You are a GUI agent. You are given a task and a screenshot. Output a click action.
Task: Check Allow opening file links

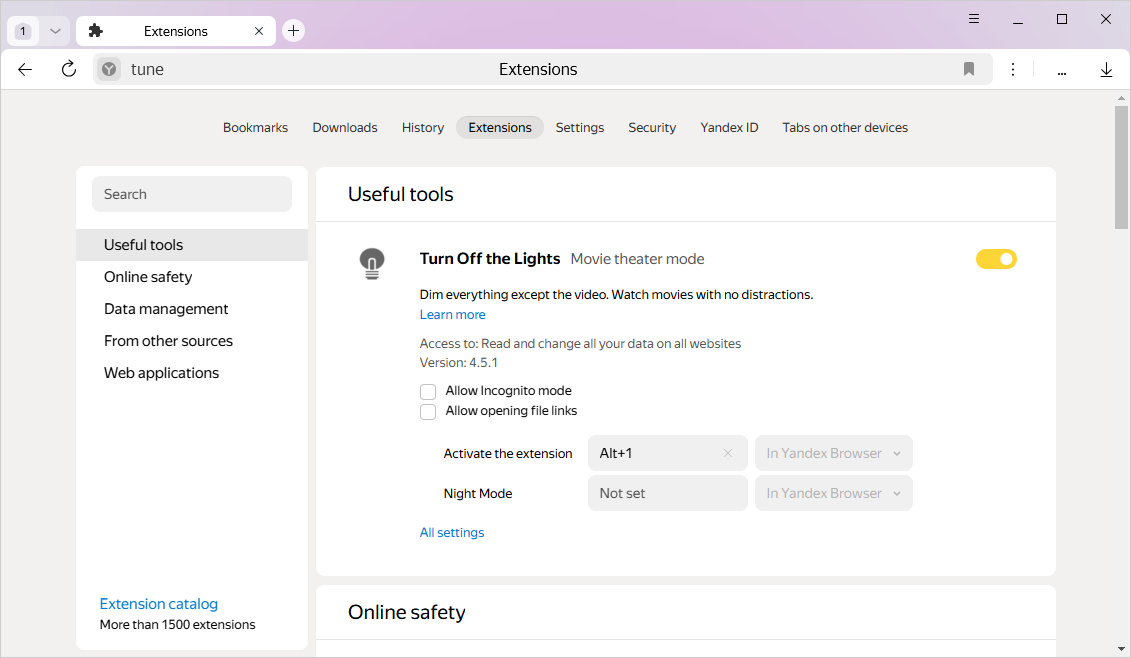(x=428, y=411)
